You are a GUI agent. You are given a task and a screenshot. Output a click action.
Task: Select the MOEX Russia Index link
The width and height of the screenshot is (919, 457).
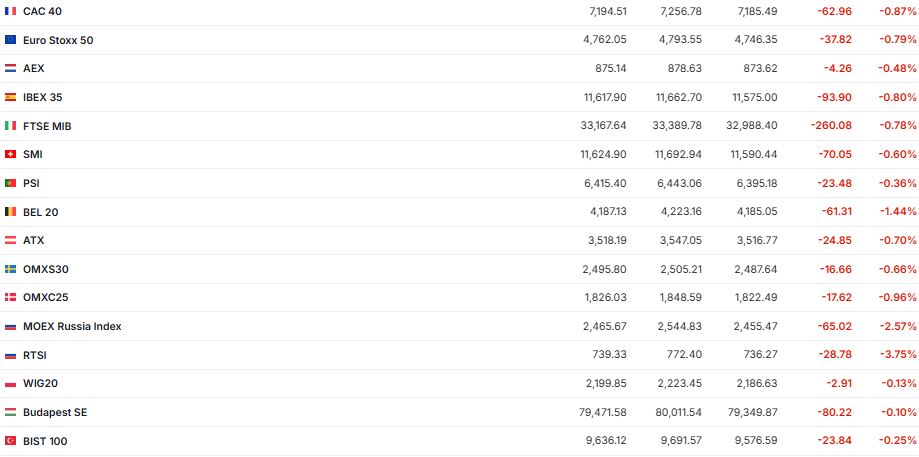point(72,326)
